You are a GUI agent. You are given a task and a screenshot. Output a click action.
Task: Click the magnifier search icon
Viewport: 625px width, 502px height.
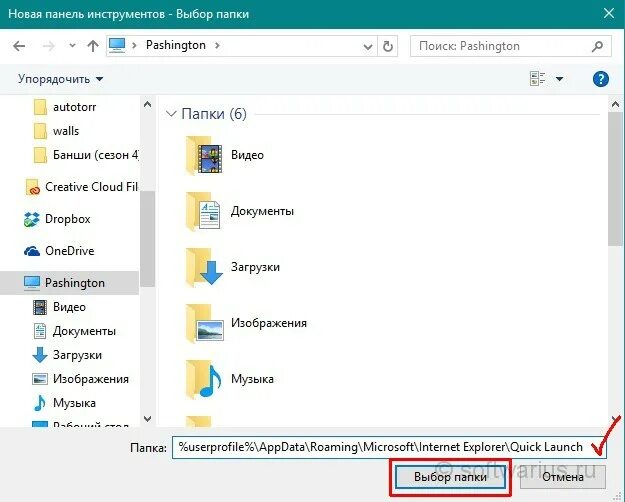(x=597, y=47)
